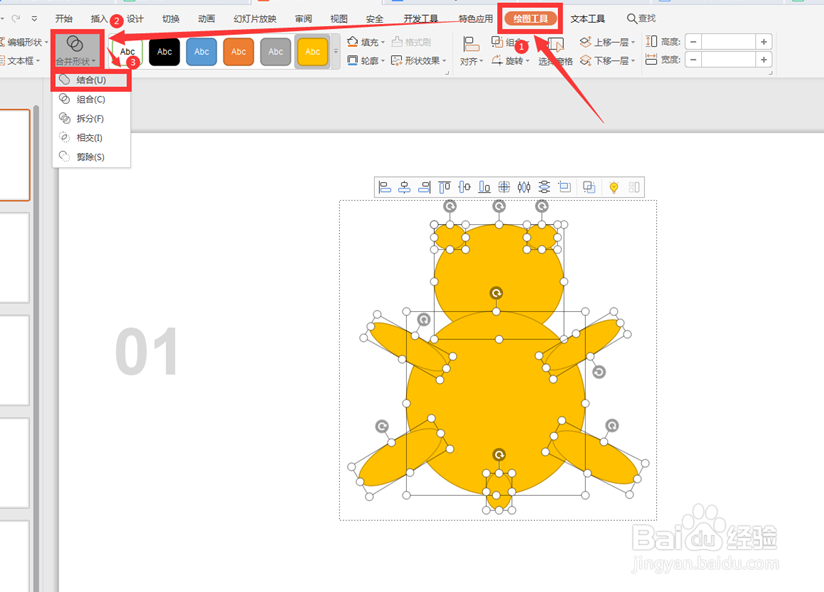Open the 选择窗格 selection pane
This screenshot has width=824, height=592.
[555, 51]
